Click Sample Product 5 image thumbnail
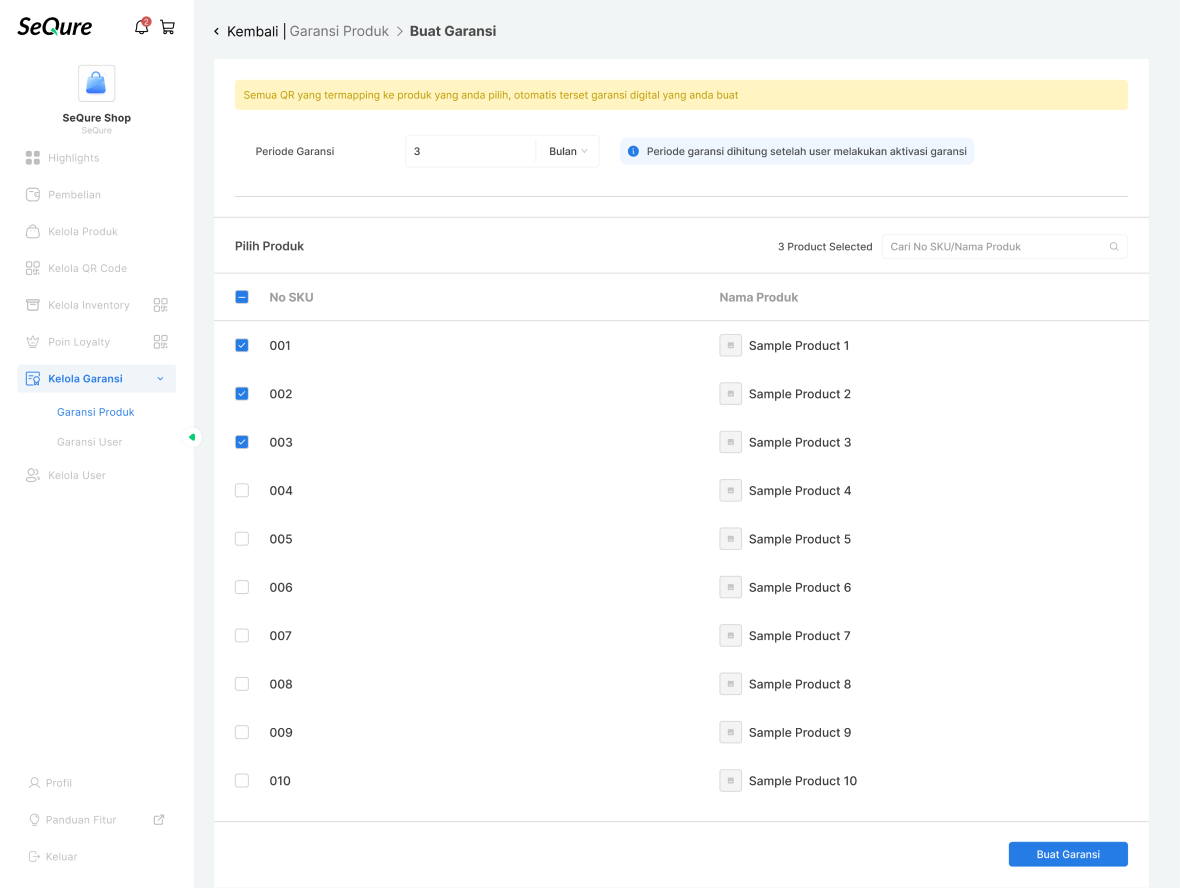 (x=730, y=539)
